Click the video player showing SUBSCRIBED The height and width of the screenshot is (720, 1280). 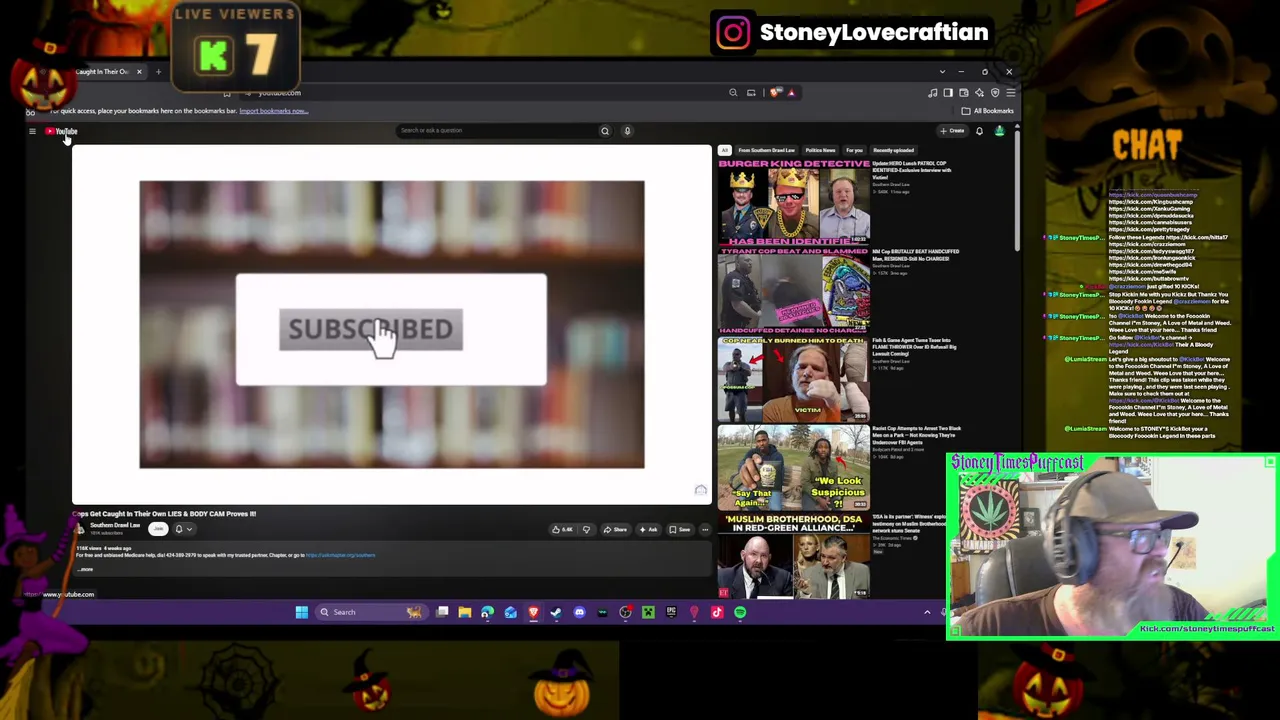coord(392,324)
